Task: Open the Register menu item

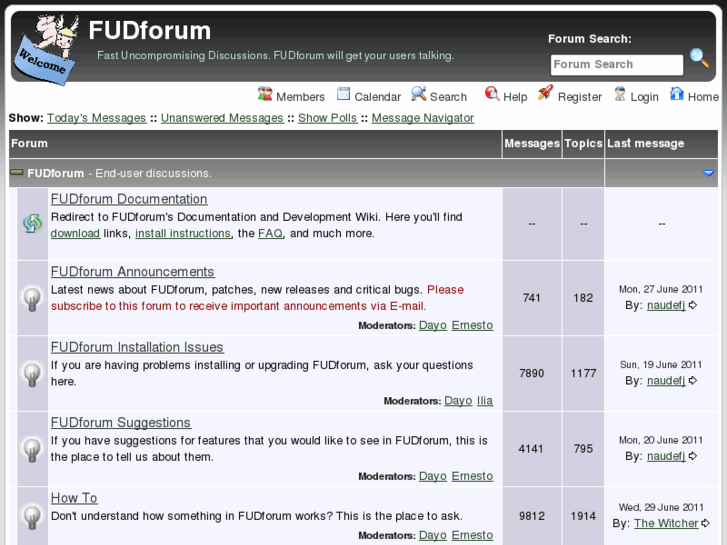Action: 580,97
